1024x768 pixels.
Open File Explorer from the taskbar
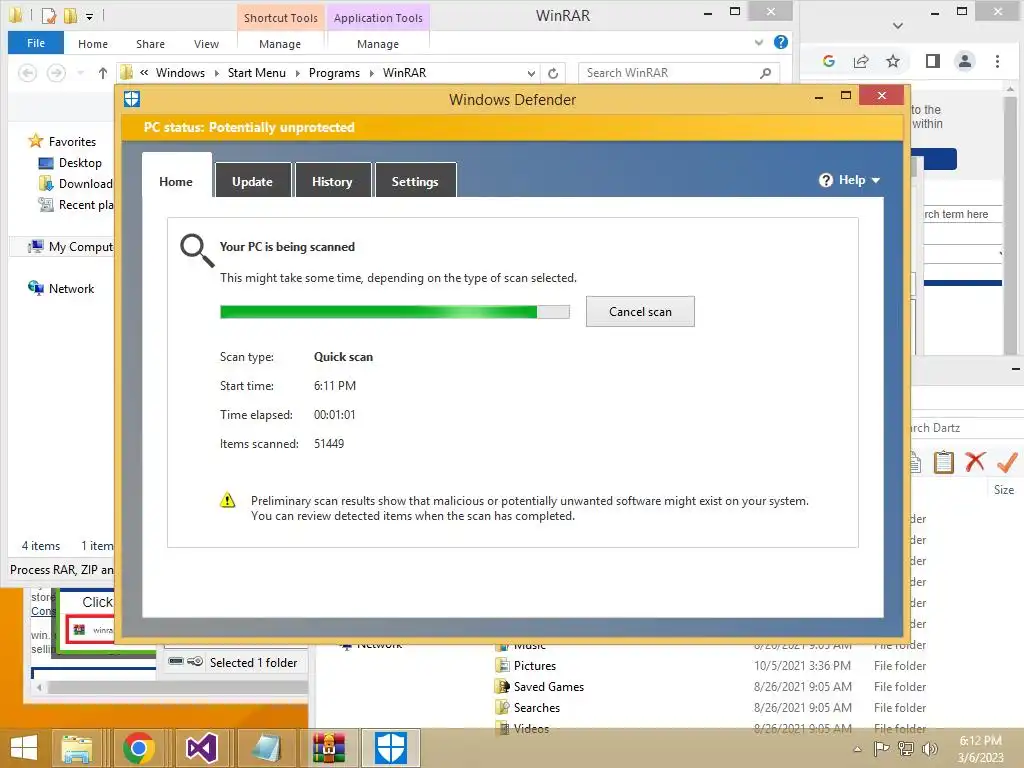point(76,748)
